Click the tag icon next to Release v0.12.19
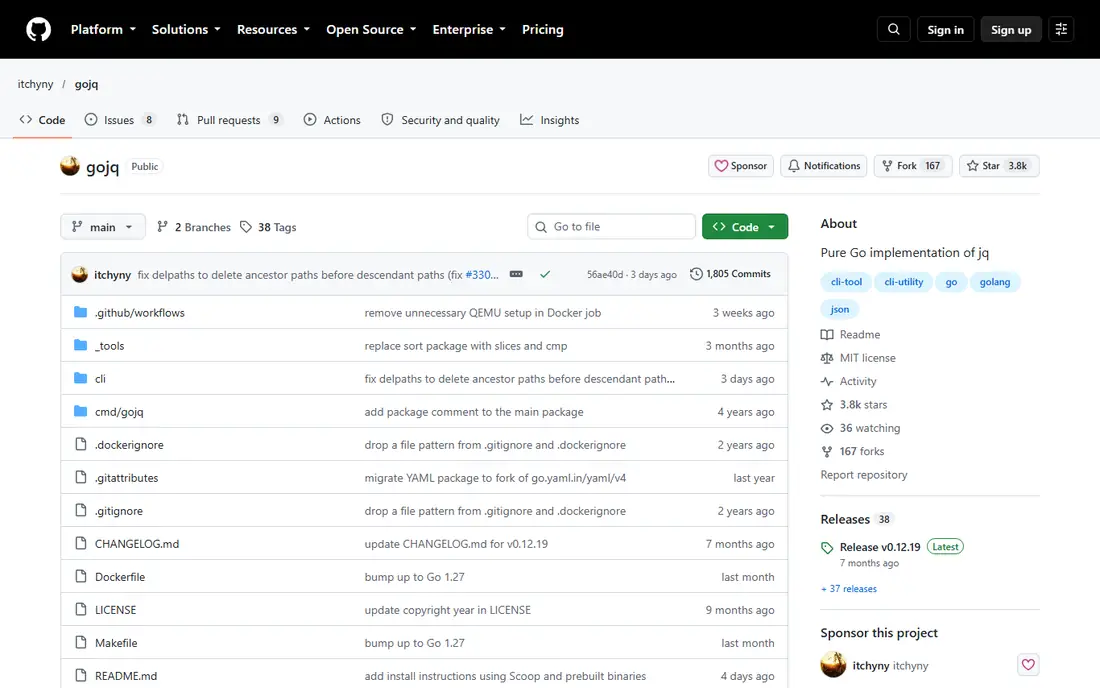Screen dimensions: 1100x688 (827, 548)
